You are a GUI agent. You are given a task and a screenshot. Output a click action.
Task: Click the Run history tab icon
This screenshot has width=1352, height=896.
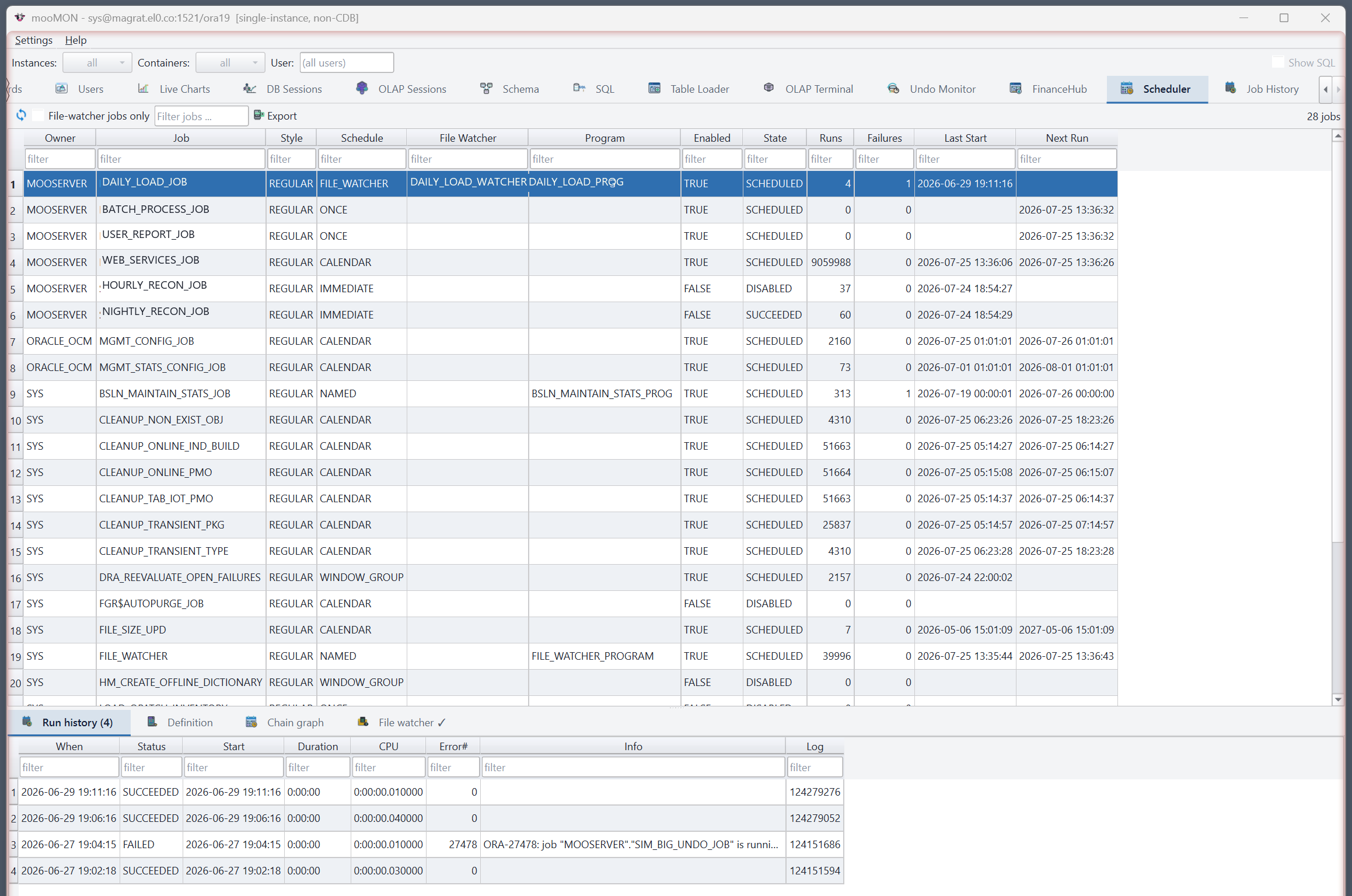click(27, 722)
